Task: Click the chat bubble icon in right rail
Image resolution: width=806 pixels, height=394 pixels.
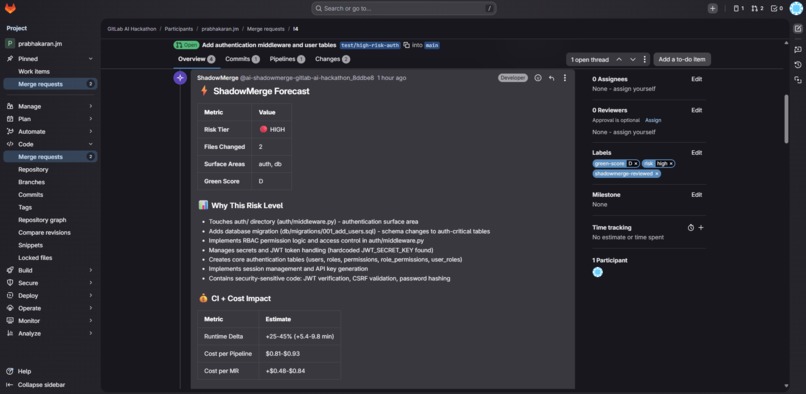Action: coord(798,49)
